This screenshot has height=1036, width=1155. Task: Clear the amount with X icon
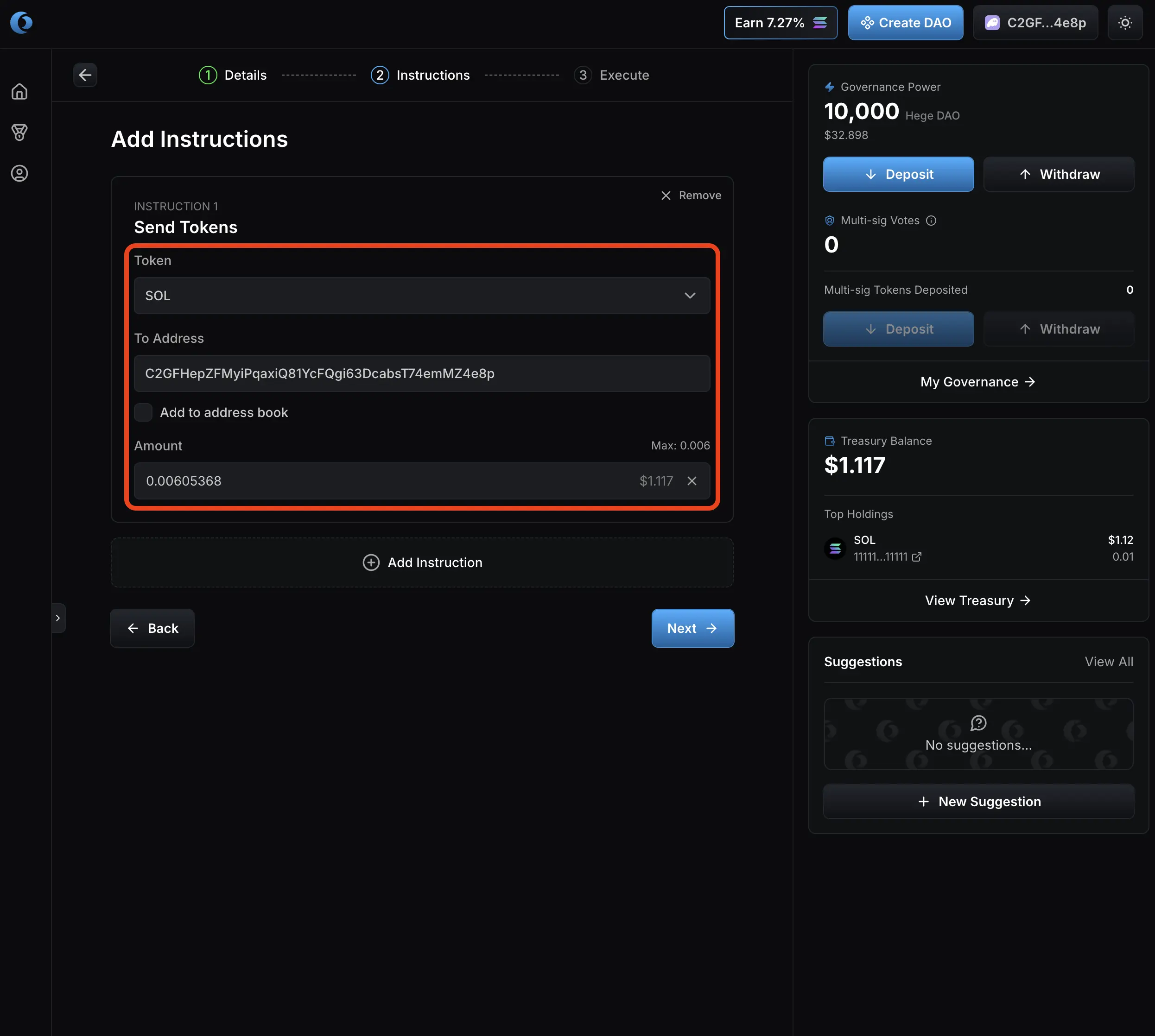692,481
